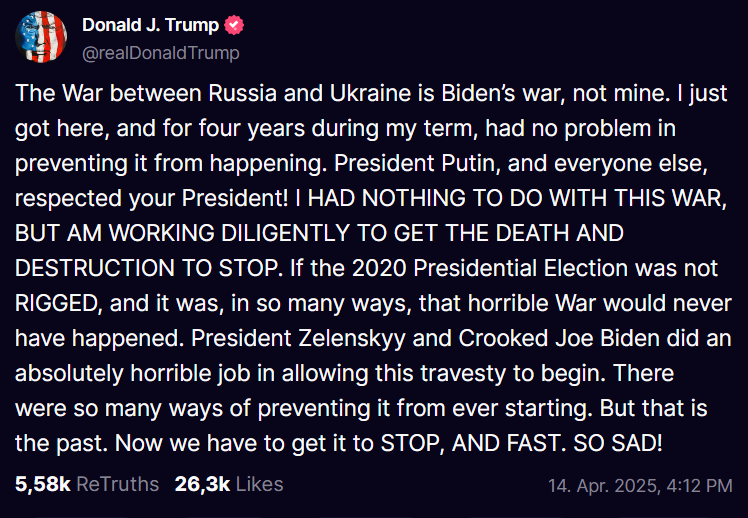Click the name Zelenskyy in post text
The width and height of the screenshot is (748, 518).
coord(352,339)
